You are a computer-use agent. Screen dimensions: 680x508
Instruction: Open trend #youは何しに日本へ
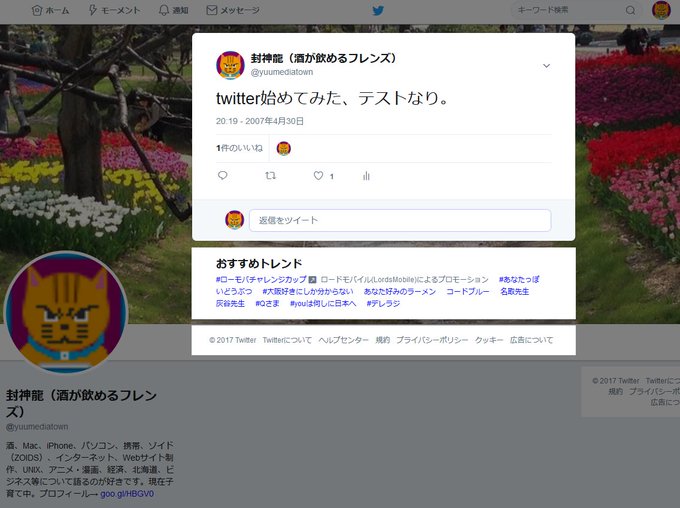click(x=323, y=304)
